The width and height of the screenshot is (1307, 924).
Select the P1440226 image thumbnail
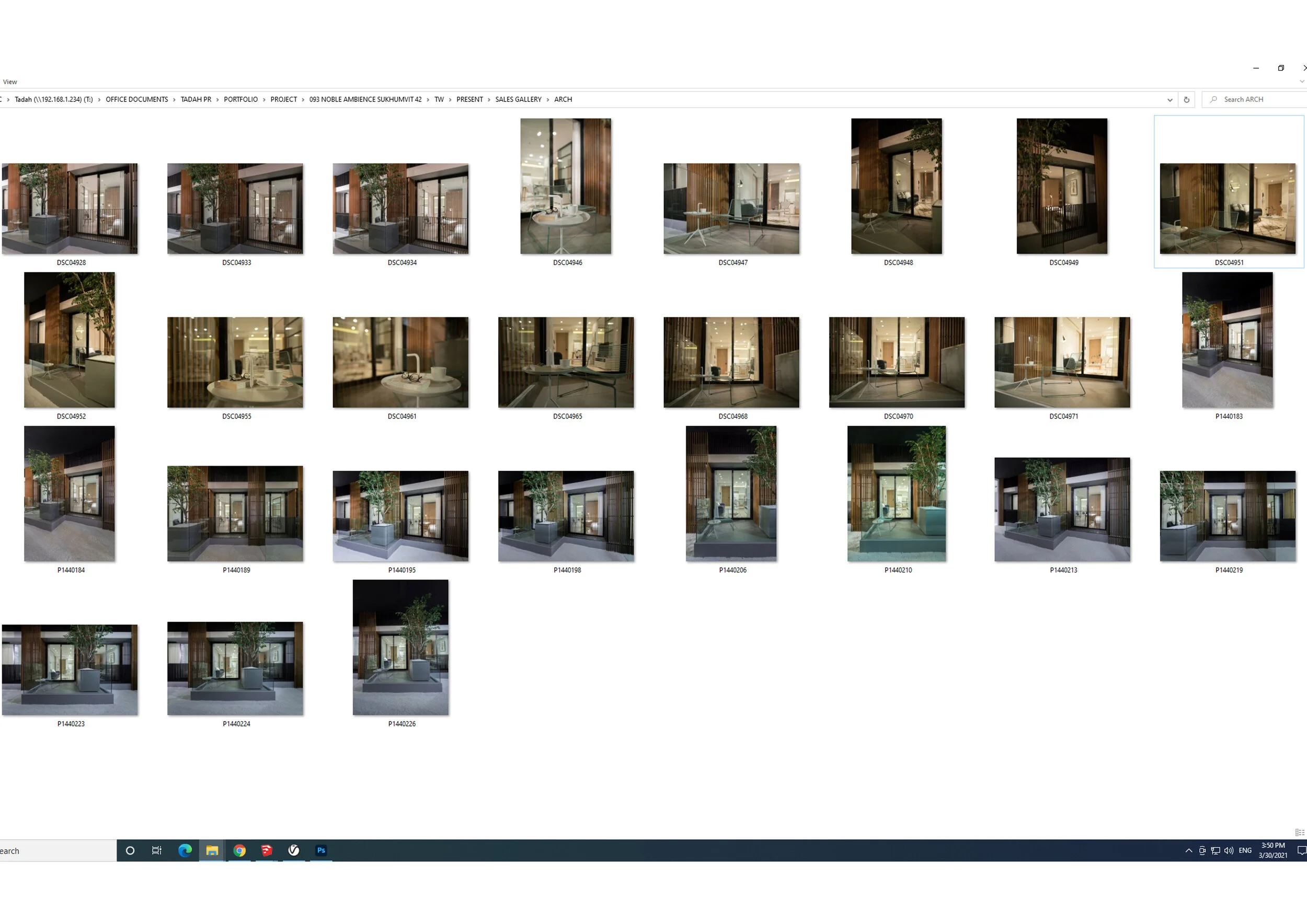[400, 648]
